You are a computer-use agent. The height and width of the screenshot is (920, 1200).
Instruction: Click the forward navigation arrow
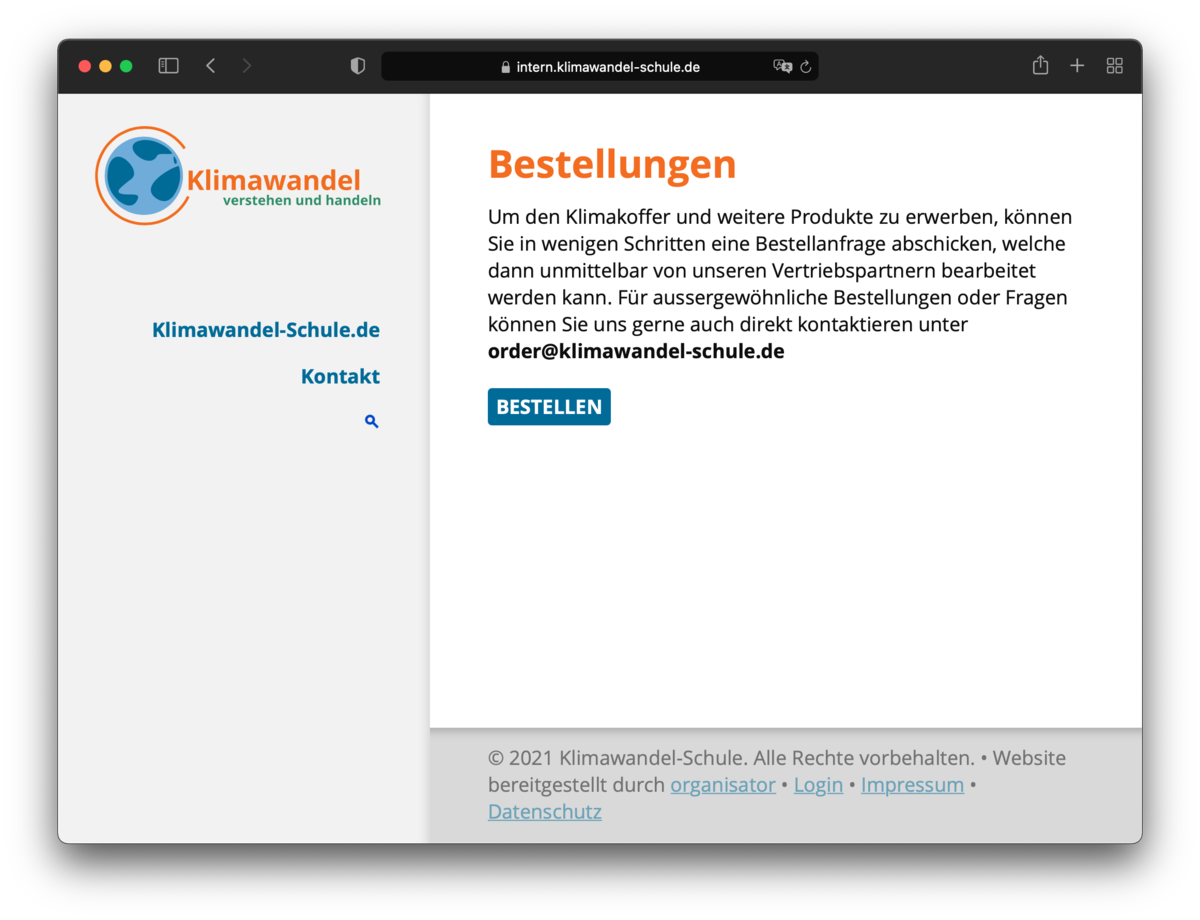[246, 66]
